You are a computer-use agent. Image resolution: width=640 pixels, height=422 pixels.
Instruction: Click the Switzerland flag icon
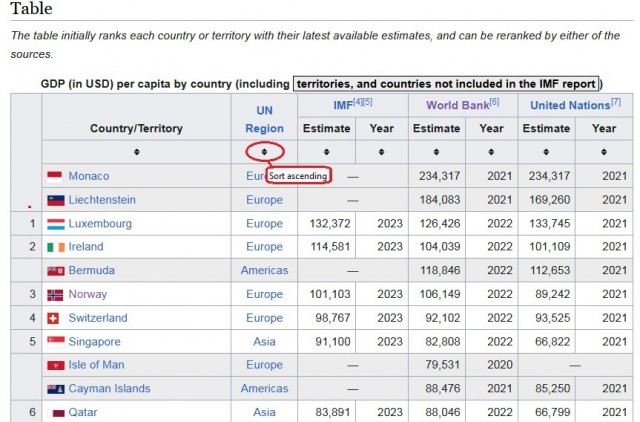click(x=53, y=318)
